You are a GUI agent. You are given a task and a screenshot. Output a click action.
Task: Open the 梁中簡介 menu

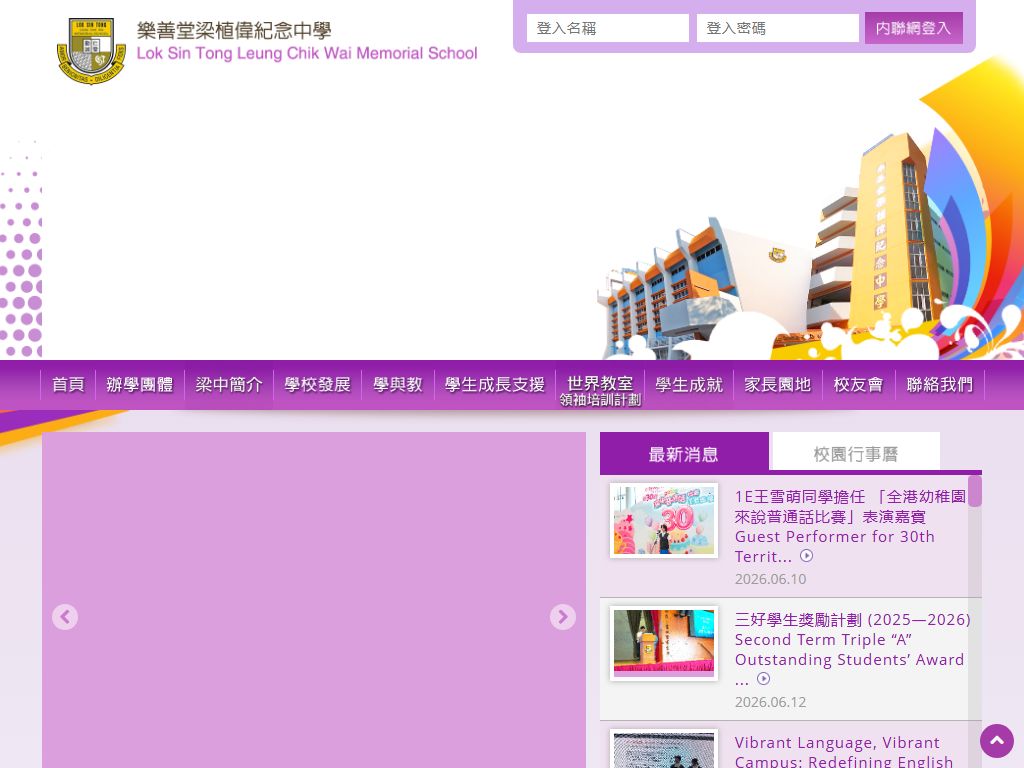coord(229,385)
